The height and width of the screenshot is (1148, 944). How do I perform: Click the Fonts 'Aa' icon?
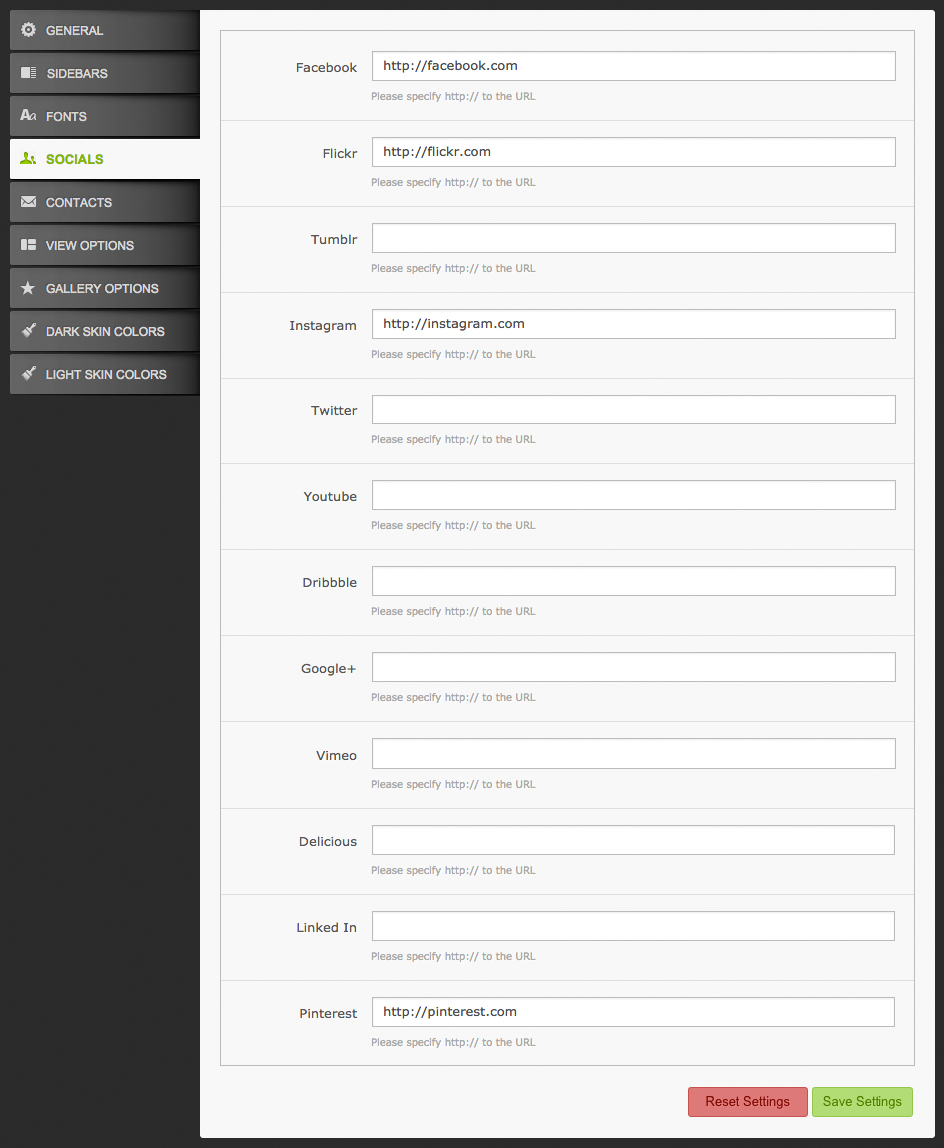coord(29,115)
